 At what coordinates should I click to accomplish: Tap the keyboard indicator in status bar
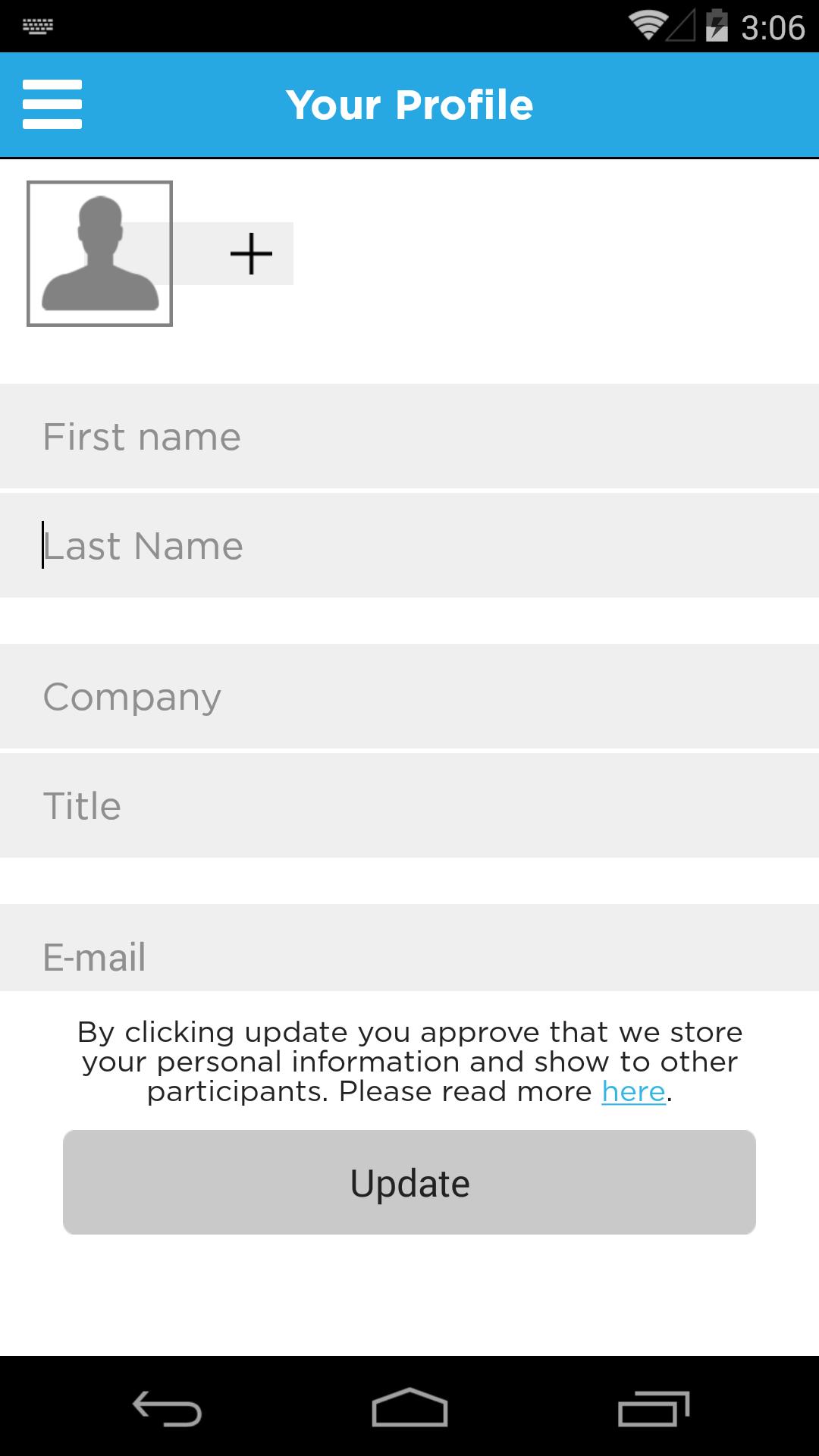(x=38, y=27)
